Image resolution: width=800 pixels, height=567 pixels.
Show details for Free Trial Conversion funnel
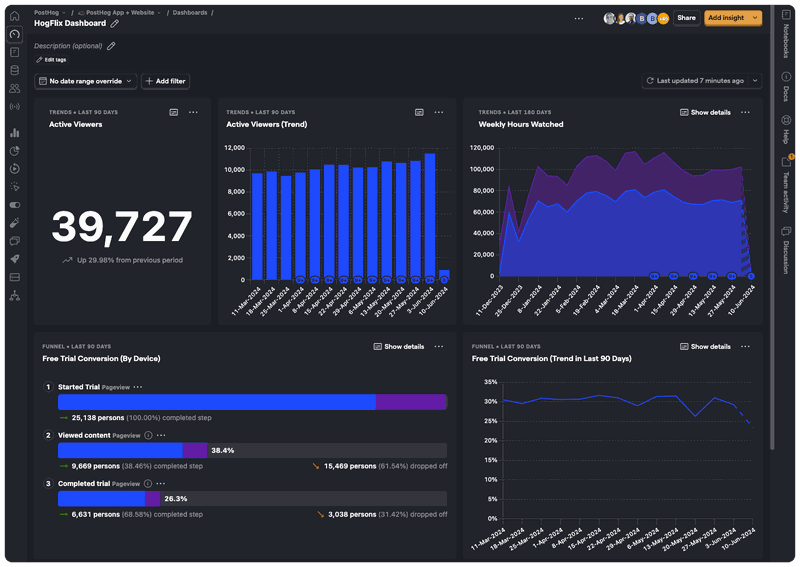pyautogui.click(x=398, y=347)
